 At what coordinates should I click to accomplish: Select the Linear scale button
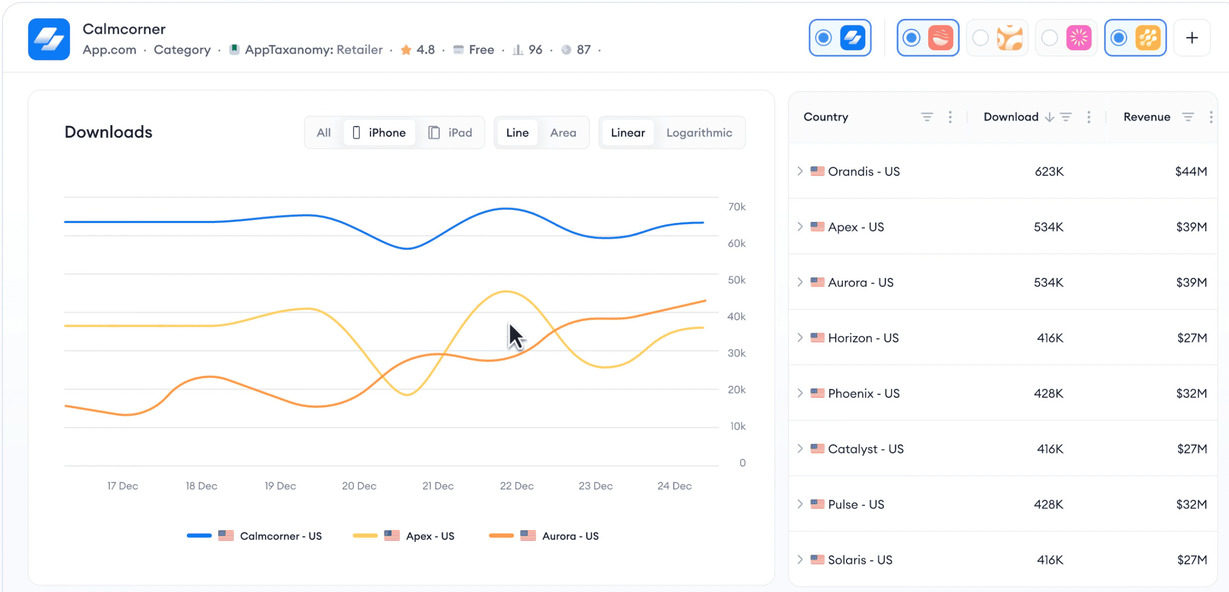pyautogui.click(x=628, y=133)
